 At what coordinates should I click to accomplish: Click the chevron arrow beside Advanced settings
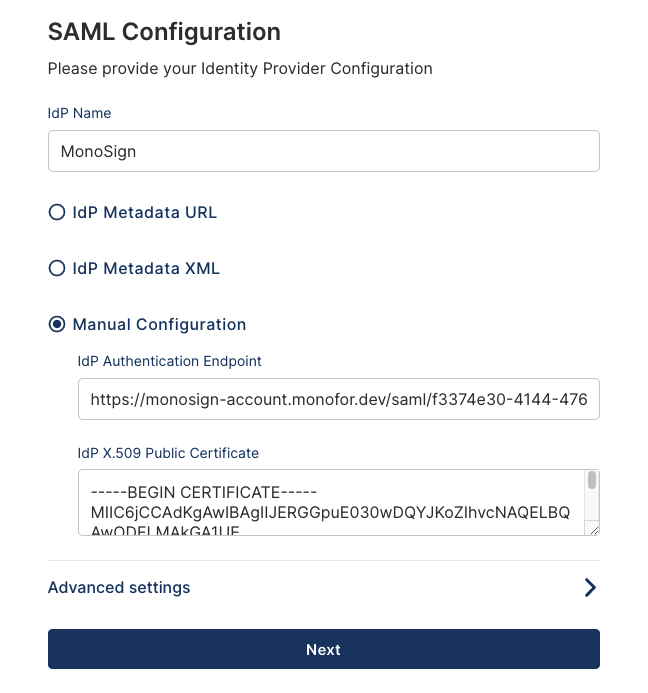[590, 588]
